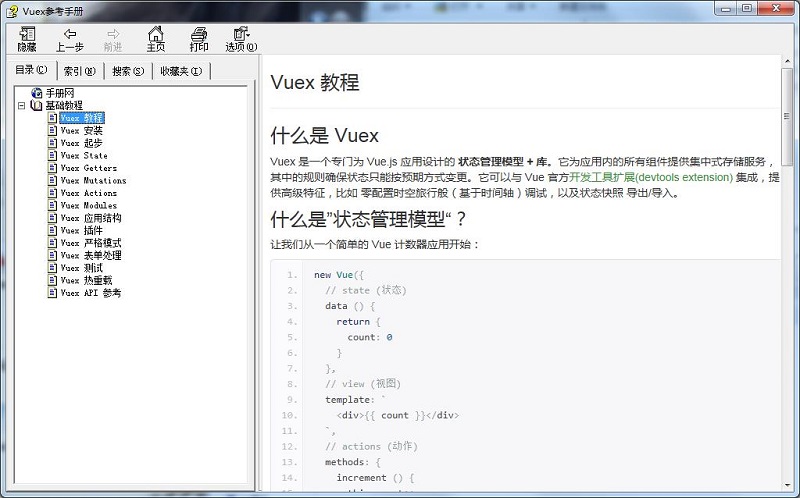Image resolution: width=800 pixels, height=498 pixels.
Task: Open the Vuex 应用结构 topic
Action: [x=91, y=218]
